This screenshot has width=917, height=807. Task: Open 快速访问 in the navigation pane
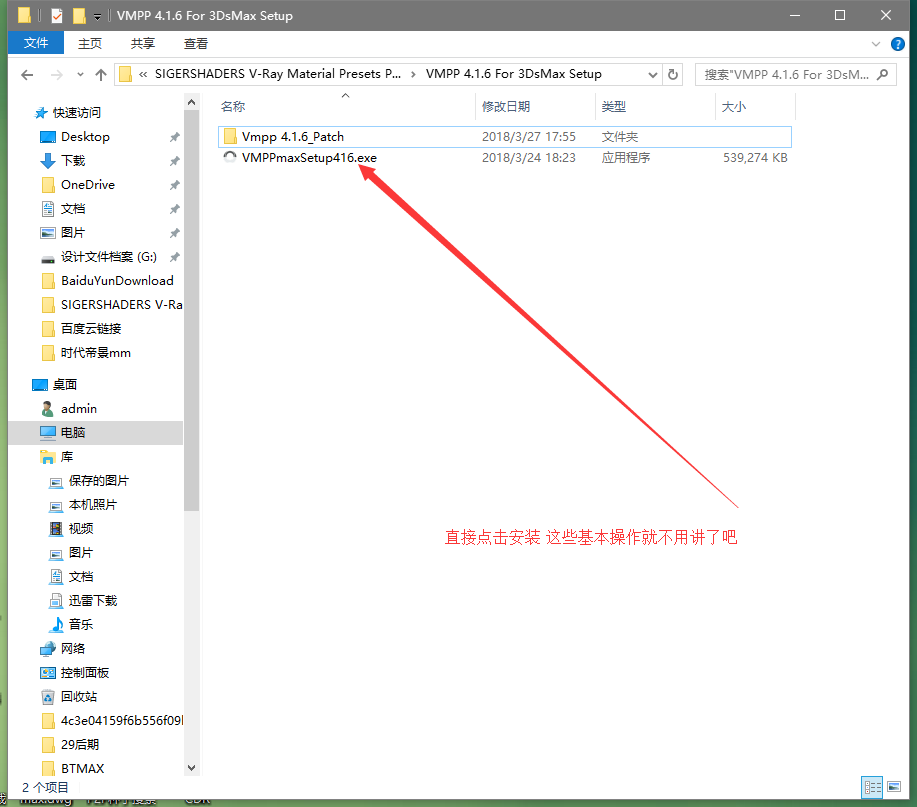coord(77,113)
